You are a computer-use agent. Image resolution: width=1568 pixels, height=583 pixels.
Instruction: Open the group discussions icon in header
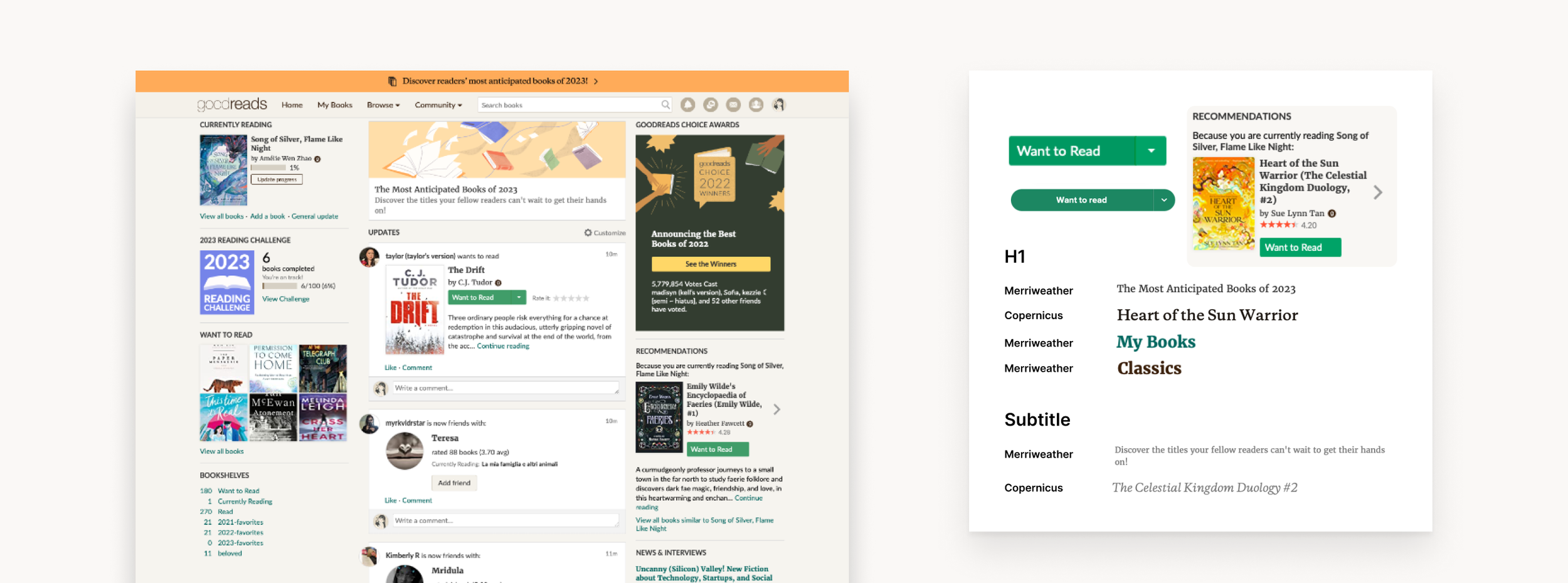pos(711,105)
